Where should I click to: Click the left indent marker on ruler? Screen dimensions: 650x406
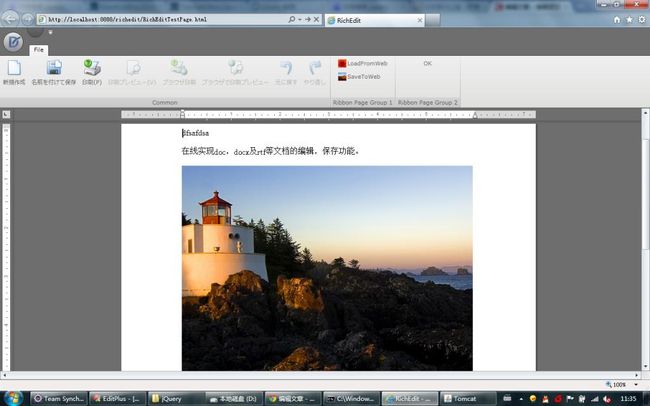[182, 114]
